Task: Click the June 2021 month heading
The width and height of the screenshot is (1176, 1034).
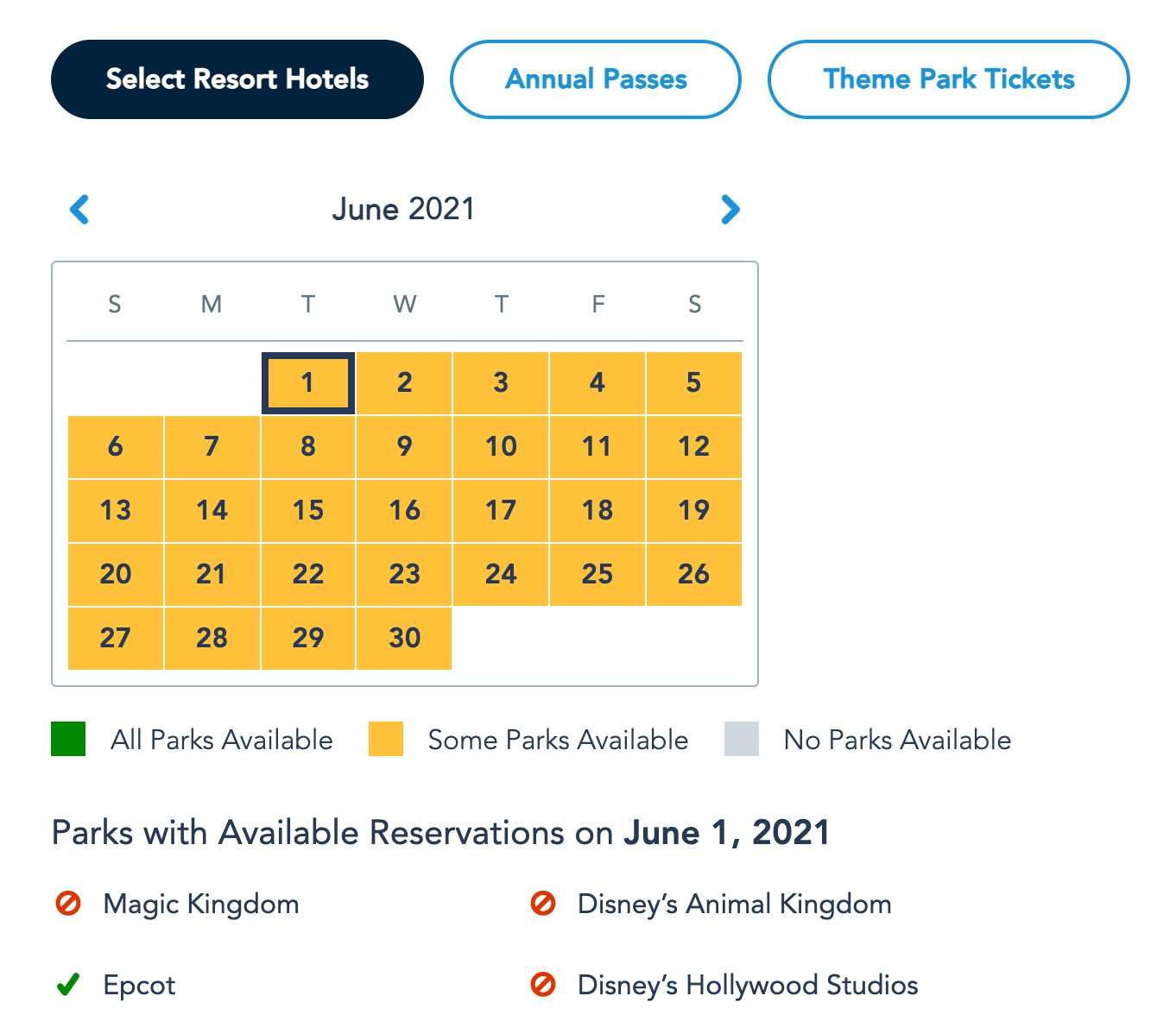Action: [403, 210]
